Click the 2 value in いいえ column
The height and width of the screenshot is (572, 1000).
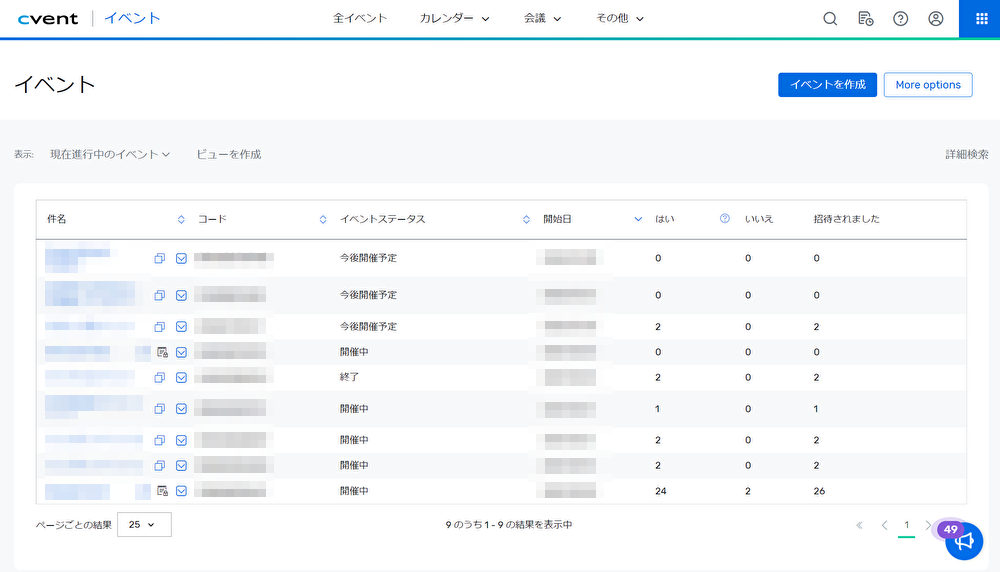[747, 491]
